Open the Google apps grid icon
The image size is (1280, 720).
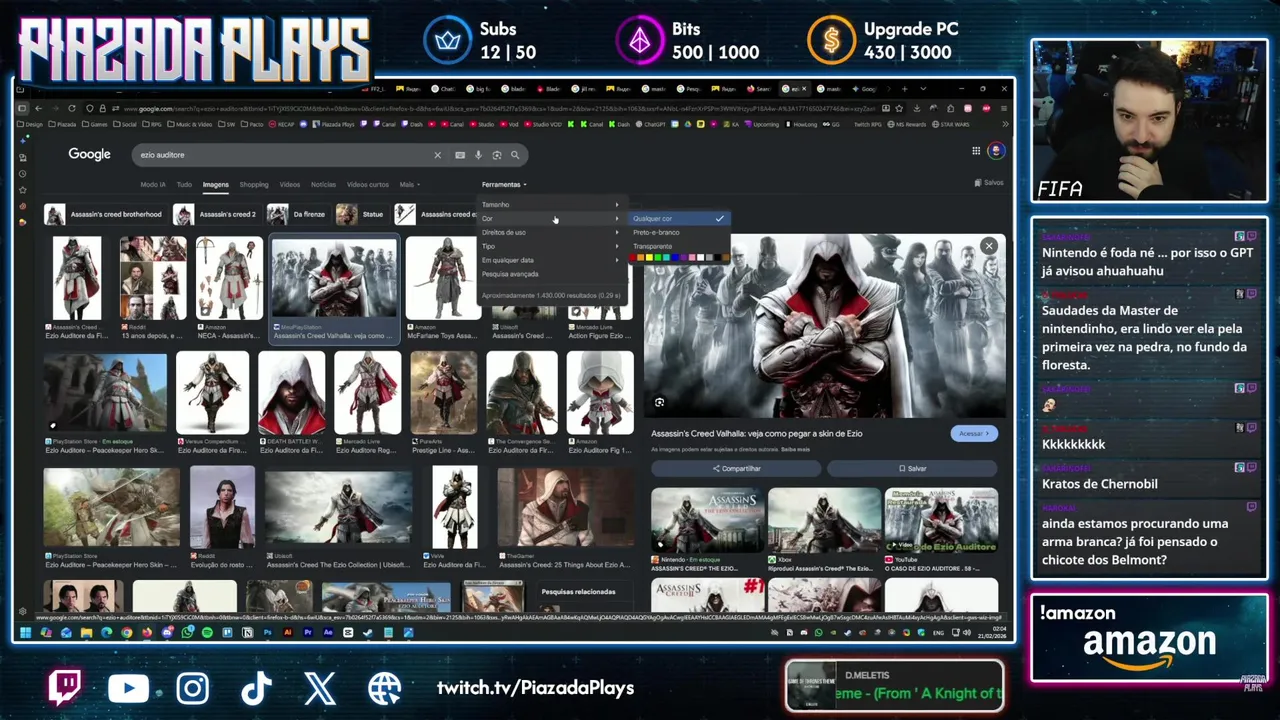[x=976, y=151]
